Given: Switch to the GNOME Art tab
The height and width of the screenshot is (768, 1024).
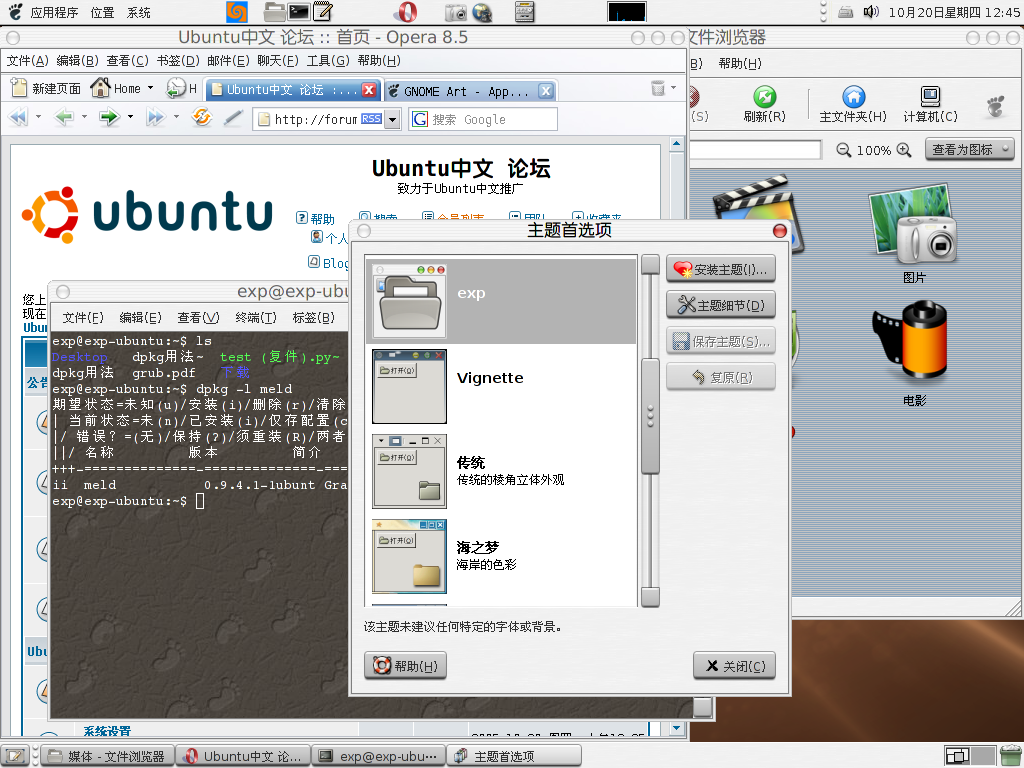Looking at the screenshot, I should click(x=462, y=91).
